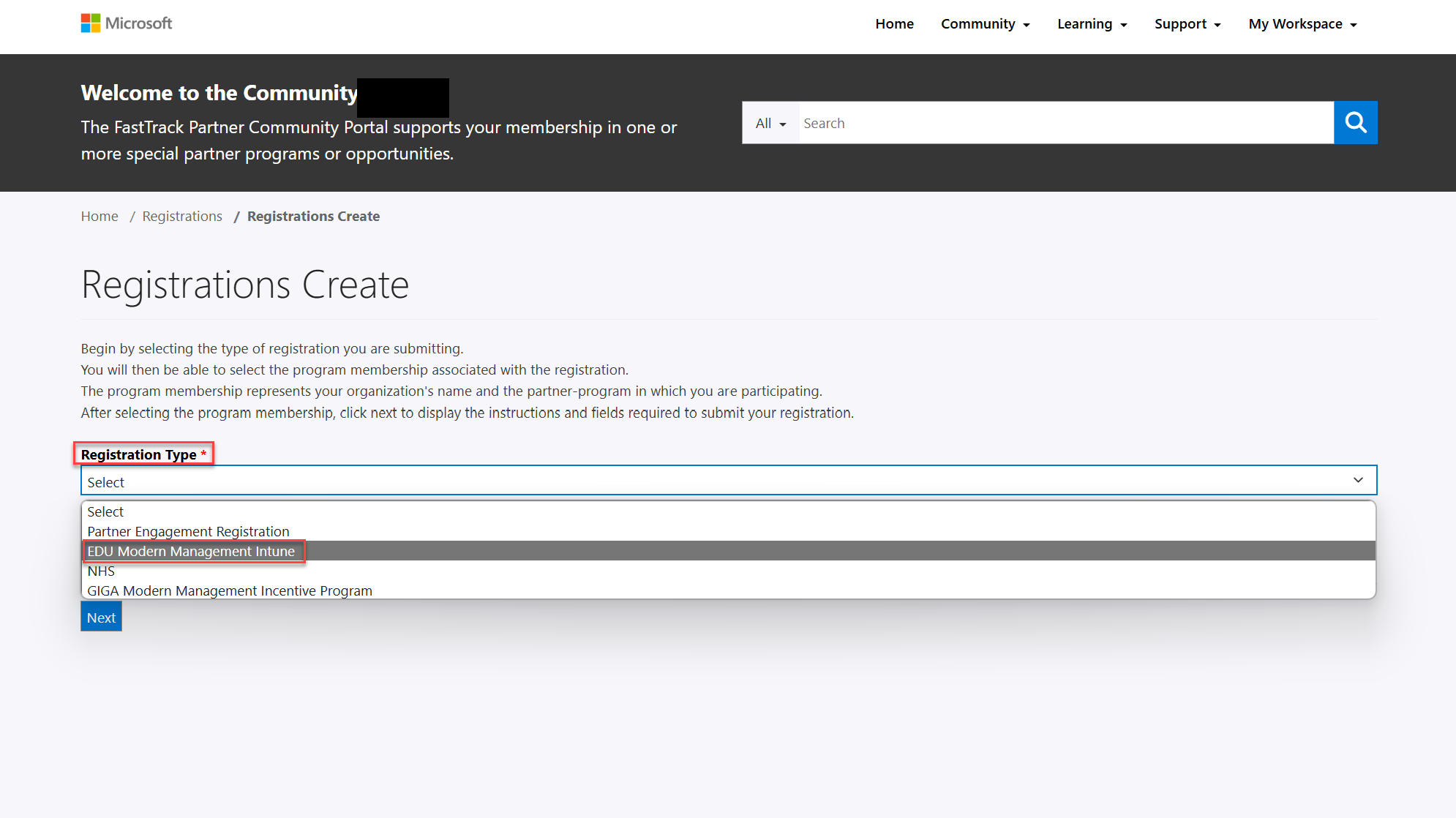Expand the My Workspace menu
Screen dimensions: 1456x818
point(1302,24)
